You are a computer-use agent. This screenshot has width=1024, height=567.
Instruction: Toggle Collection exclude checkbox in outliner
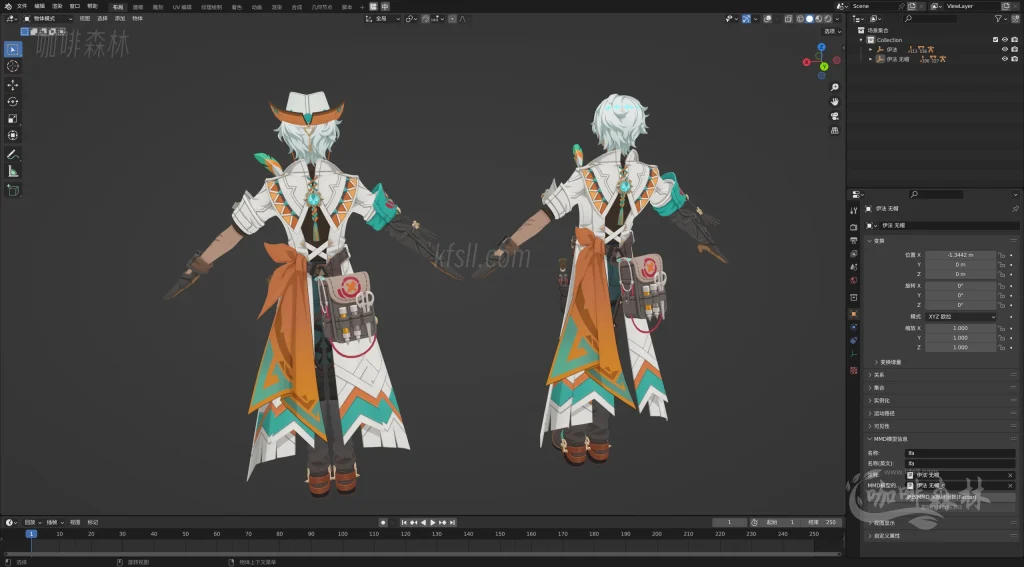click(x=995, y=40)
